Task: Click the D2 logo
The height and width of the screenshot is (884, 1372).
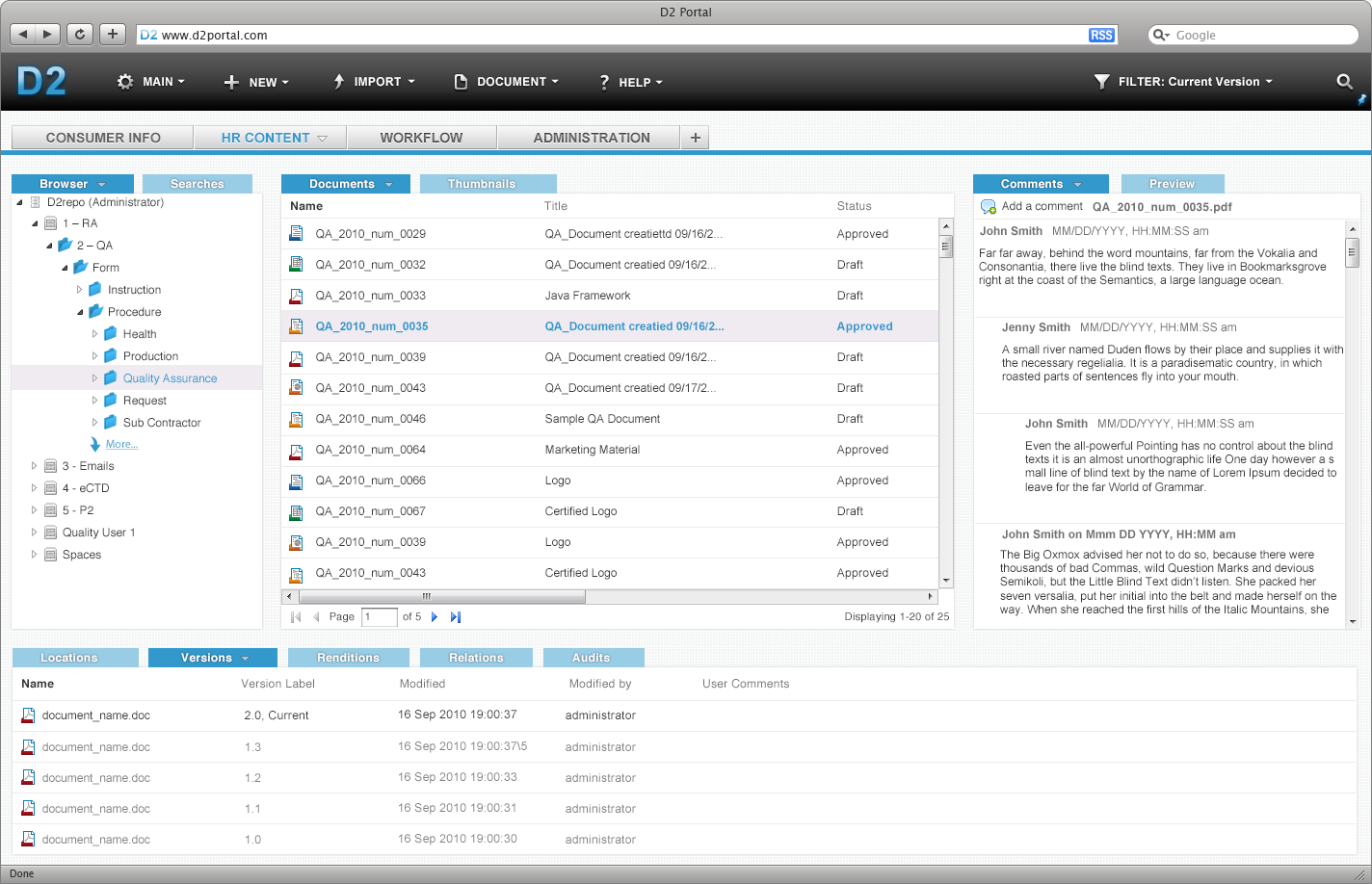Action: (x=41, y=81)
